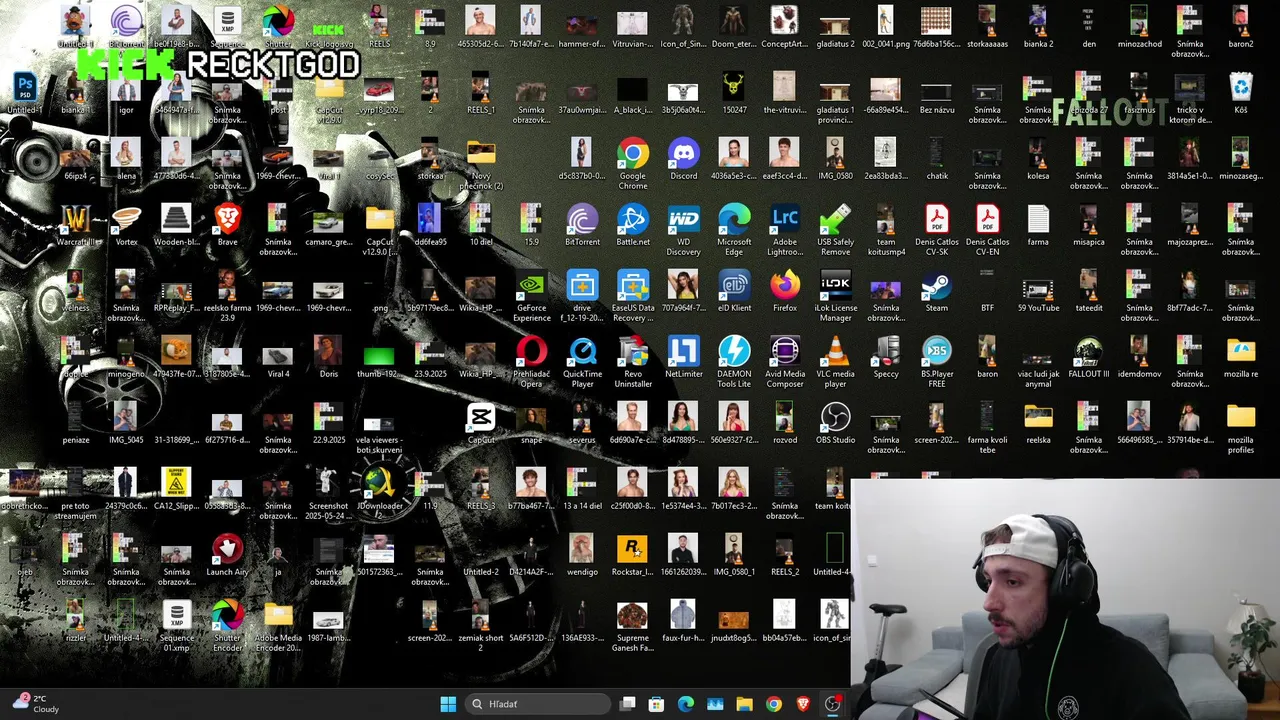Select Wooden-bl image file
This screenshot has height=720, width=1280.
coord(176,226)
